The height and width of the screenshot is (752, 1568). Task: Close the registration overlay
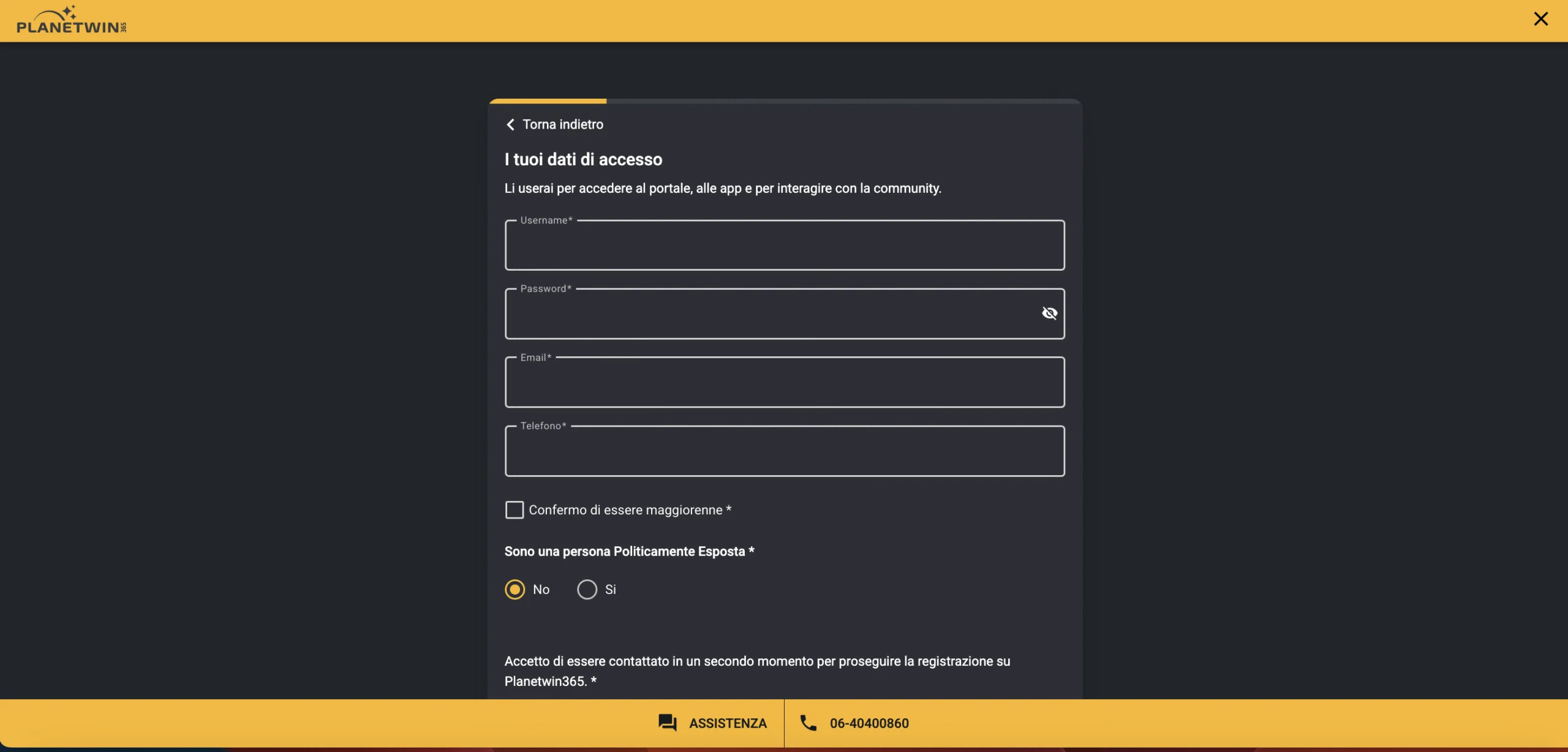tap(1540, 18)
